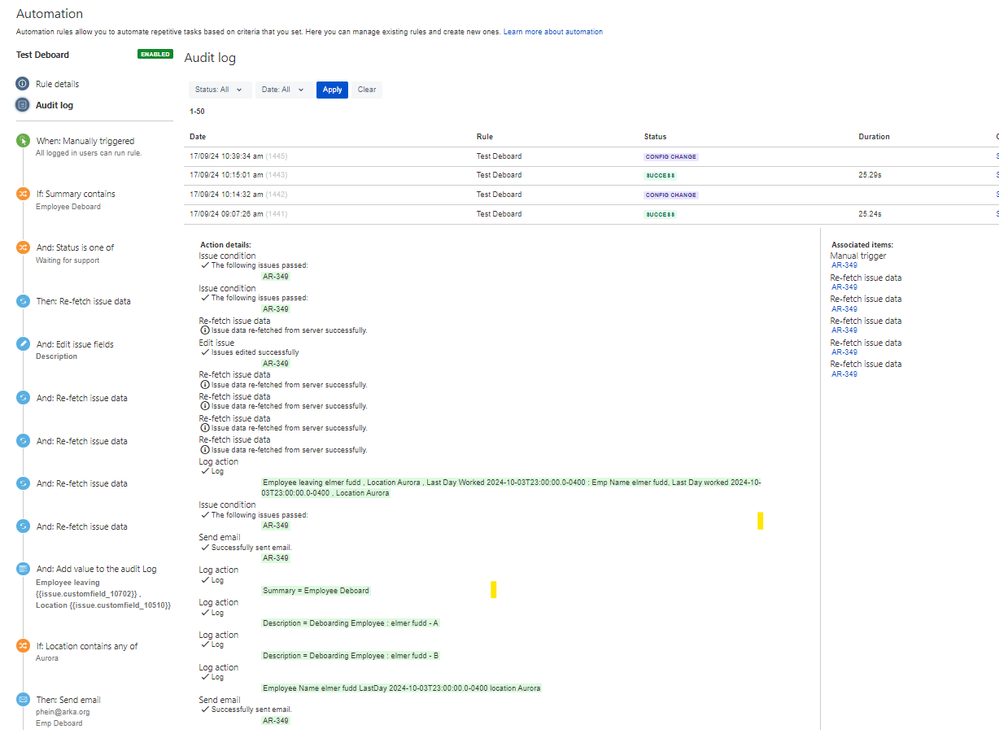The height and width of the screenshot is (730, 999).
Task: Click AR-349 under first Send email action
Action: pyautogui.click(x=276, y=558)
